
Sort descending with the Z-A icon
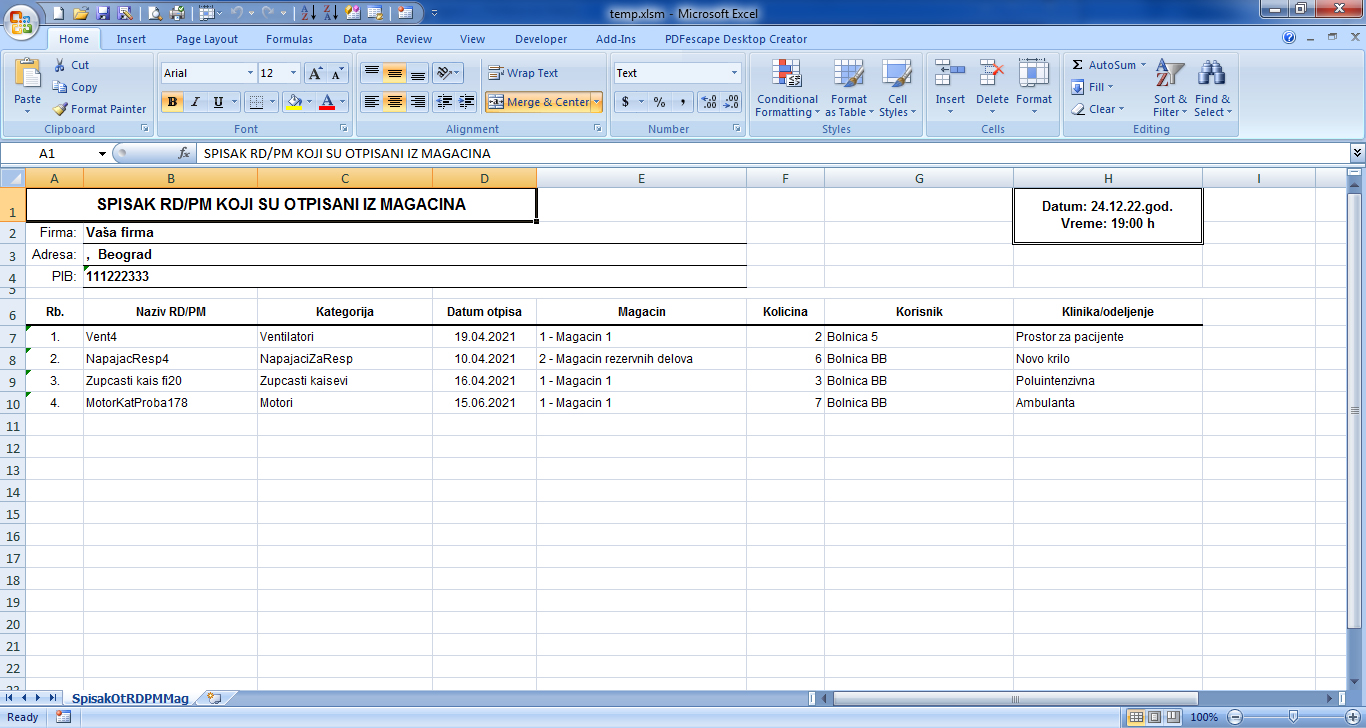point(331,13)
